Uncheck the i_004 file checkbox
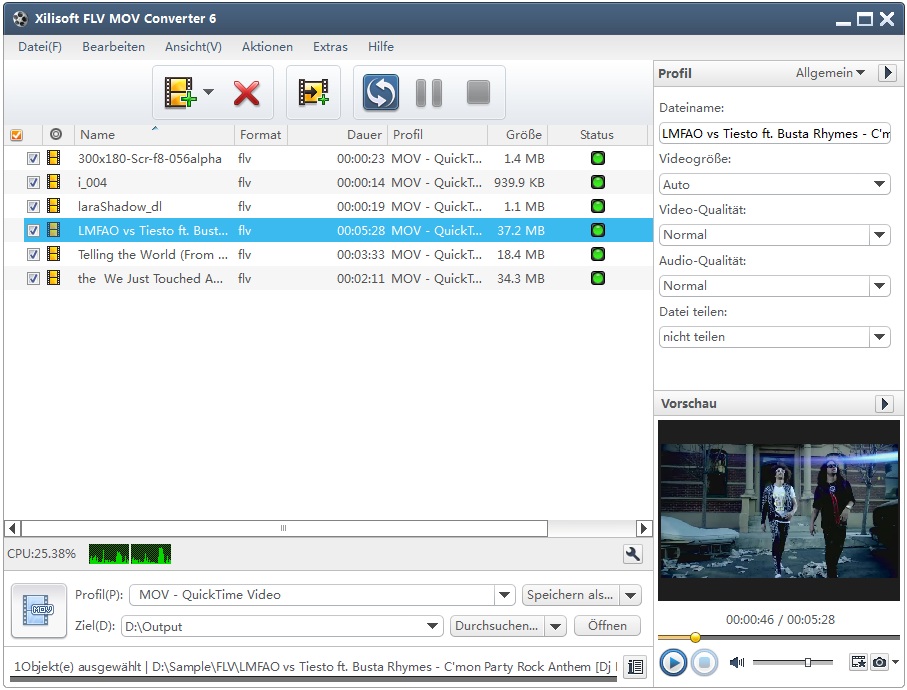Image resolution: width=907 pixels, height=690 pixels. (x=33, y=183)
